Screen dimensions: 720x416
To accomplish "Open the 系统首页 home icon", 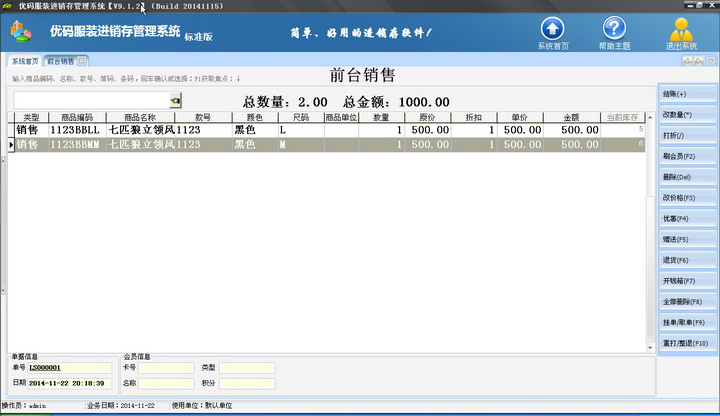I will click(x=552, y=33).
